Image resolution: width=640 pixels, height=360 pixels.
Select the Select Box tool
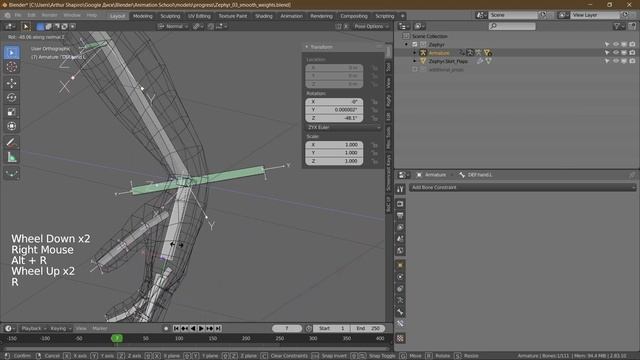coord(11,53)
